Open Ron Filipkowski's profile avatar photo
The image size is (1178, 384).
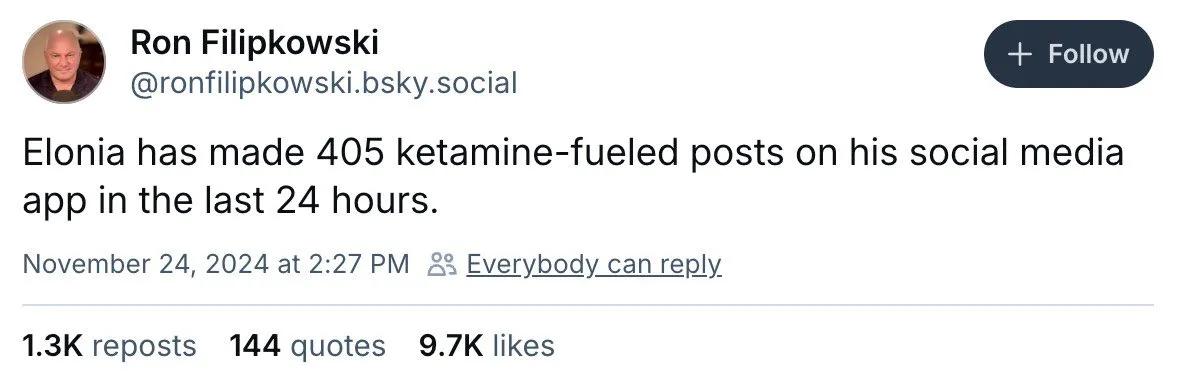[x=64, y=62]
